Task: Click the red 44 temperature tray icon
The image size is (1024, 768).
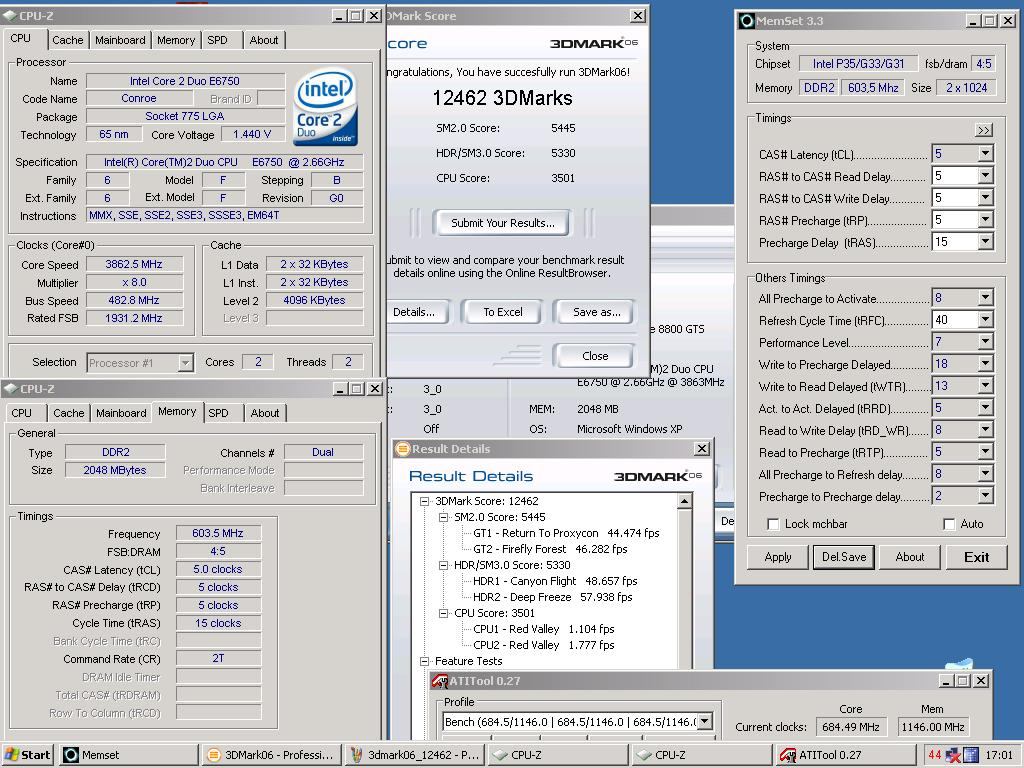Action: (935, 755)
